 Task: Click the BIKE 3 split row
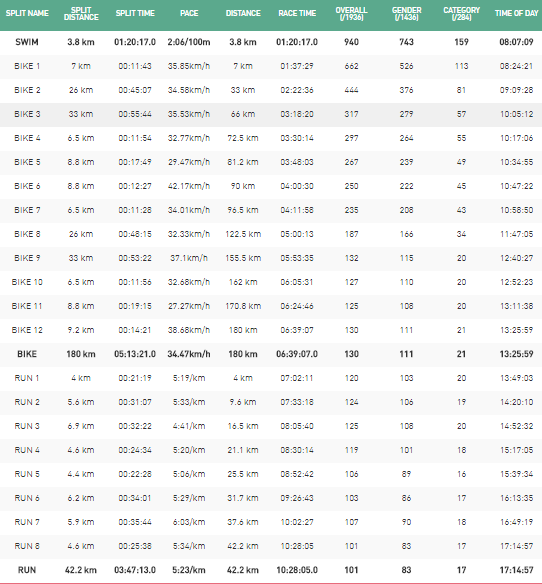(x=271, y=114)
